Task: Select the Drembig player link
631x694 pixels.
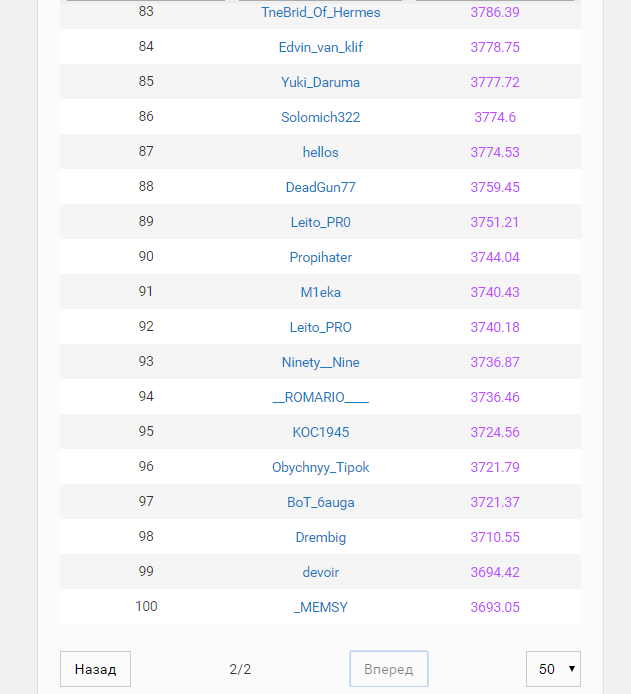Action: (x=320, y=537)
